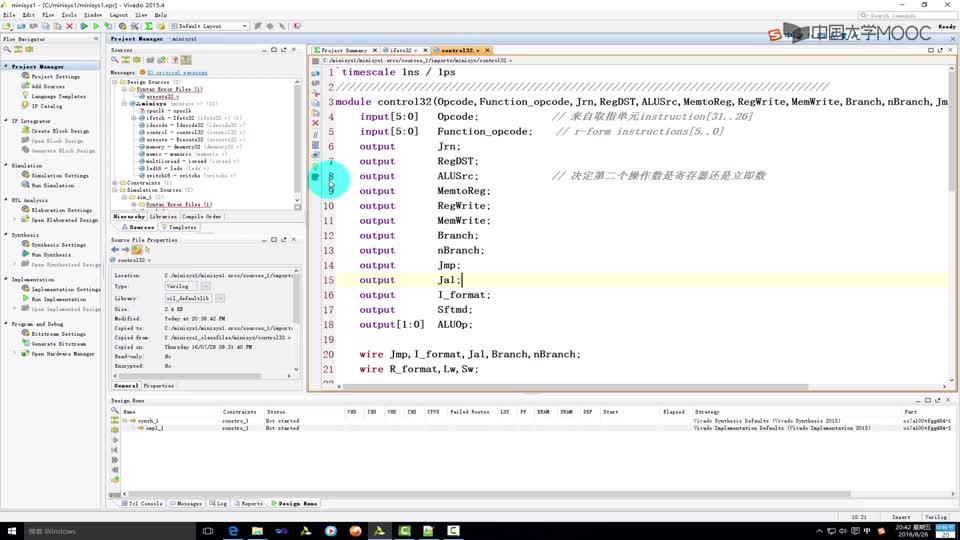960x540 pixels.
Task: Click the red X delete icon in main toolbar
Action: coord(69,26)
